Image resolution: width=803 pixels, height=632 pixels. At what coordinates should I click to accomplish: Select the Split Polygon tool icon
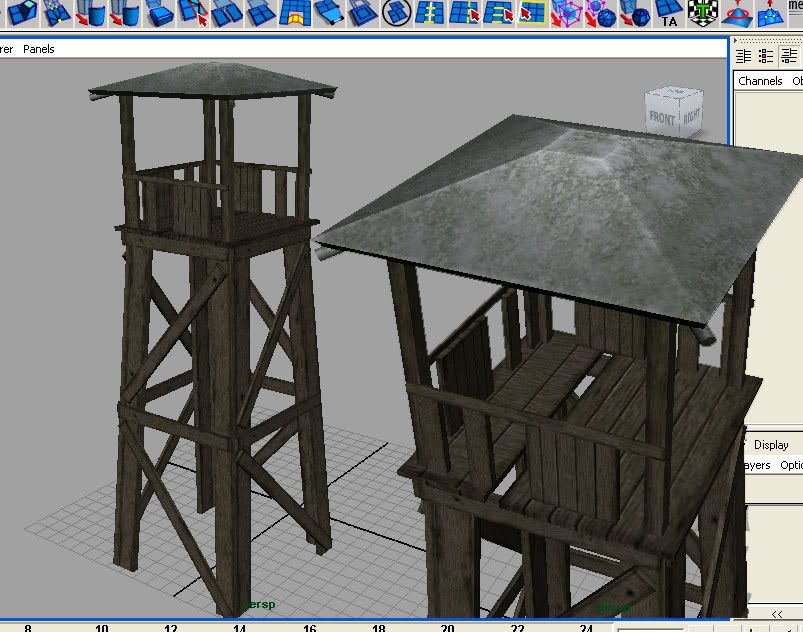tap(193, 13)
